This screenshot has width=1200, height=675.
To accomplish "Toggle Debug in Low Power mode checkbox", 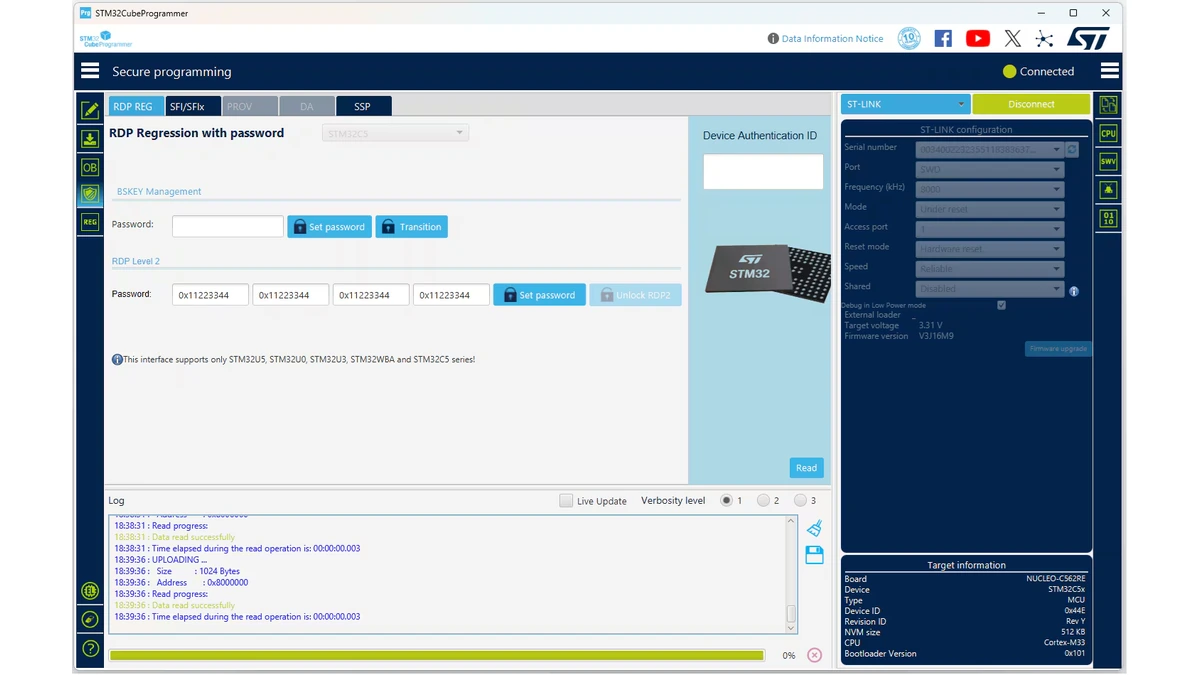I will (x=1001, y=305).
